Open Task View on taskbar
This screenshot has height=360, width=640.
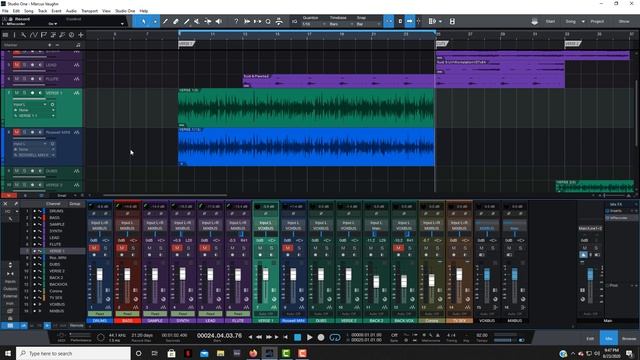coord(155,353)
